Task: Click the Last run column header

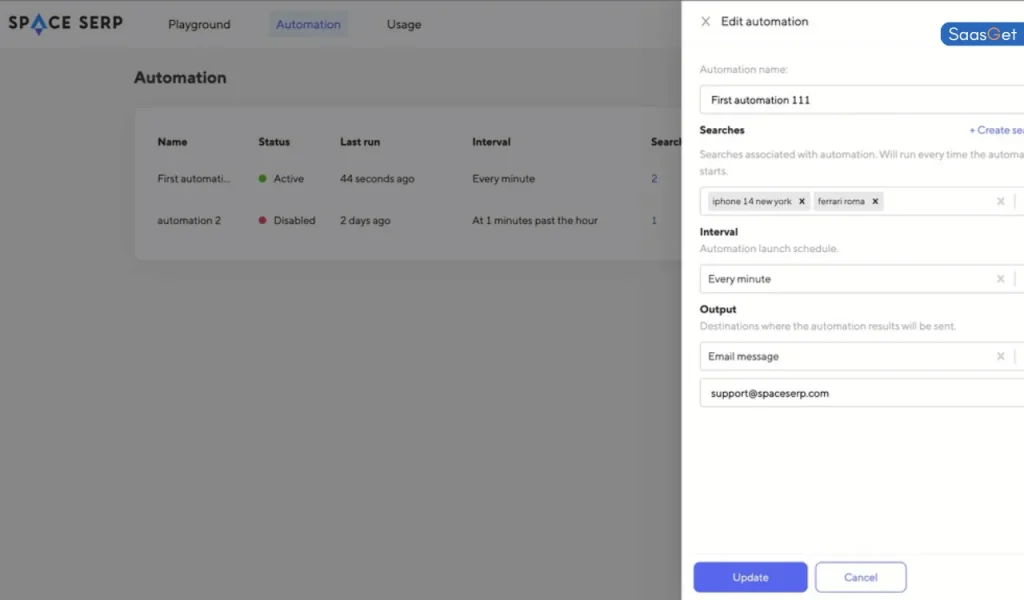Action: coord(360,142)
